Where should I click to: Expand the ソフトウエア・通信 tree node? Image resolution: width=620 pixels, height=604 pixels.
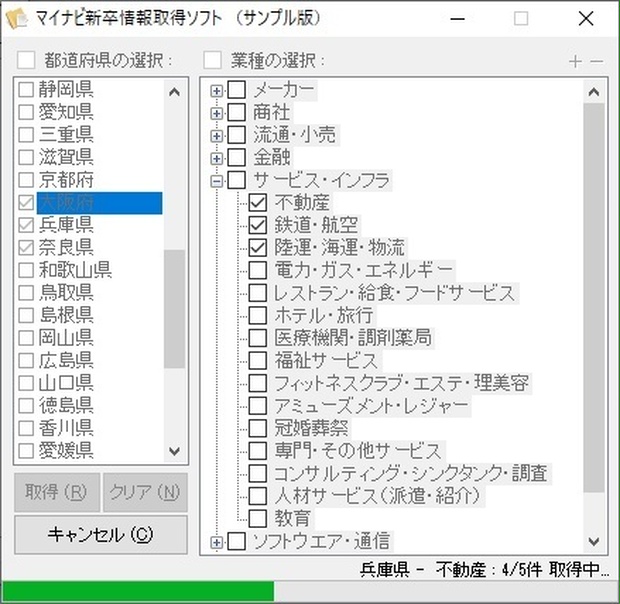(x=216, y=543)
